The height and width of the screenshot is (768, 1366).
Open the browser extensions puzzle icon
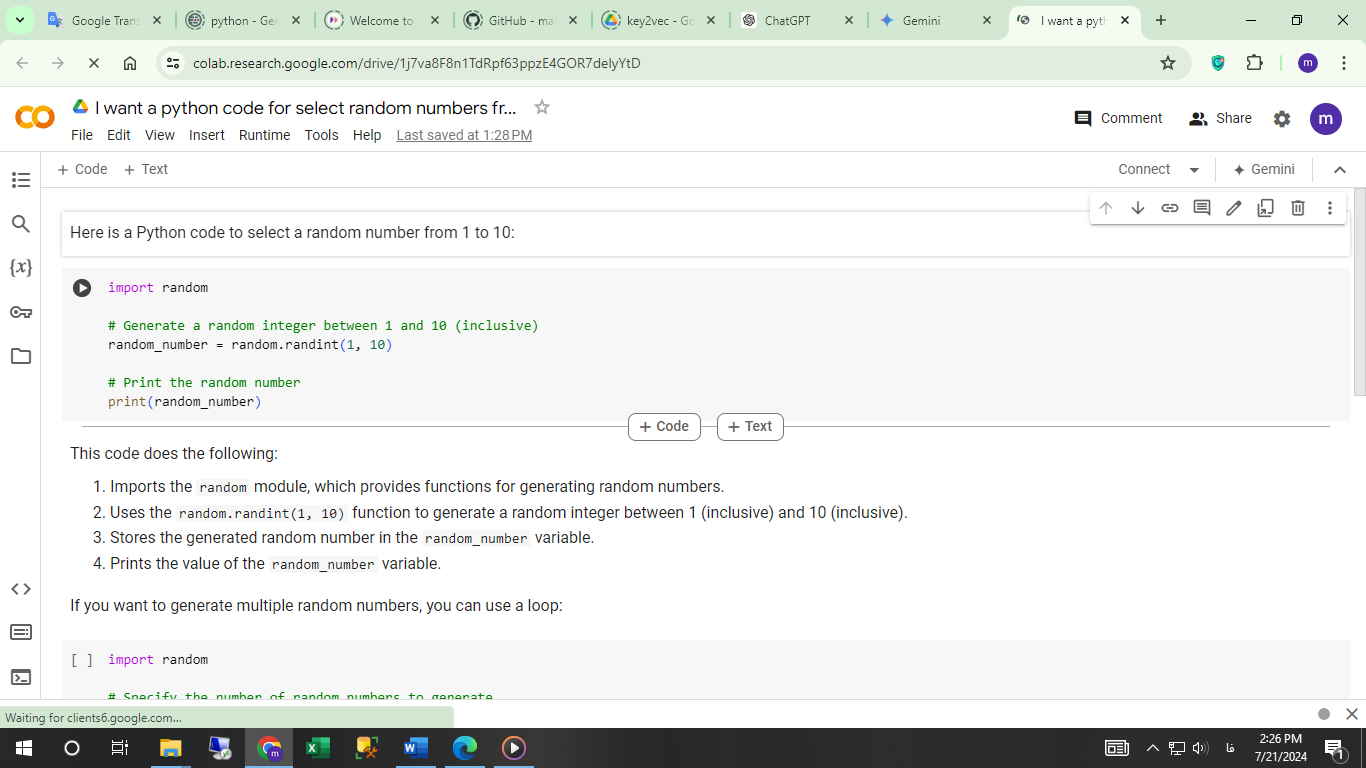(1254, 63)
